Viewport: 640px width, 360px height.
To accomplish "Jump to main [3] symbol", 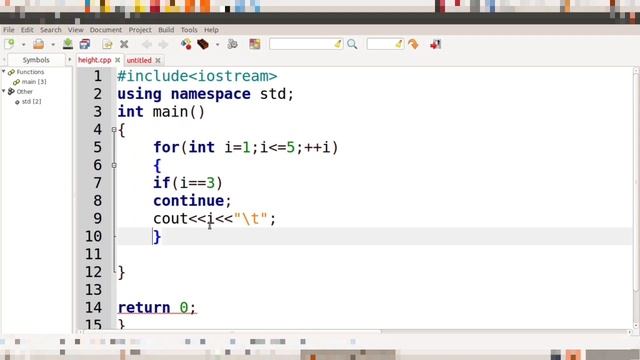I will pyautogui.click(x=34, y=82).
